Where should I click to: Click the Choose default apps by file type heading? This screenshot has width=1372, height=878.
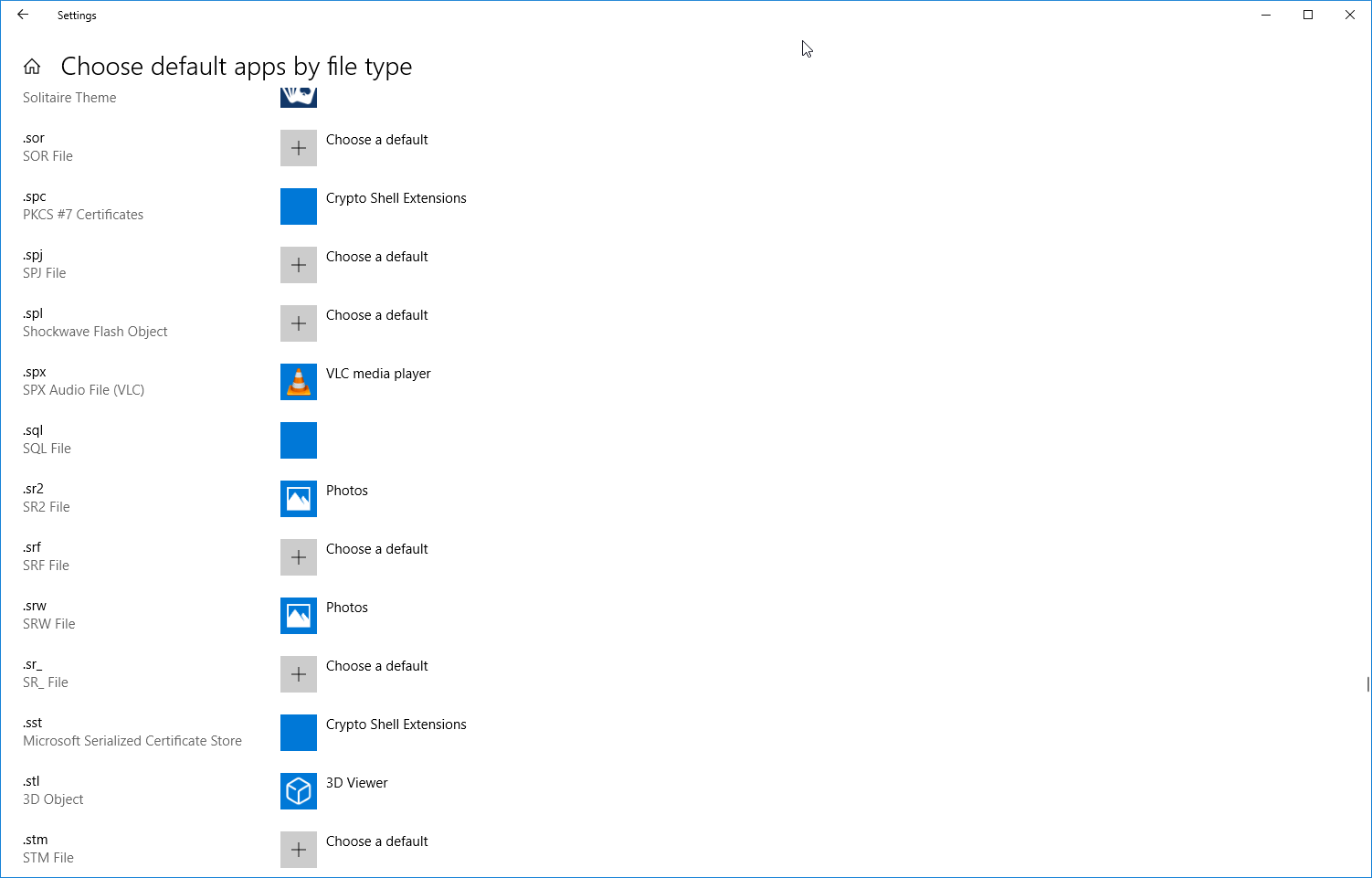tap(237, 67)
